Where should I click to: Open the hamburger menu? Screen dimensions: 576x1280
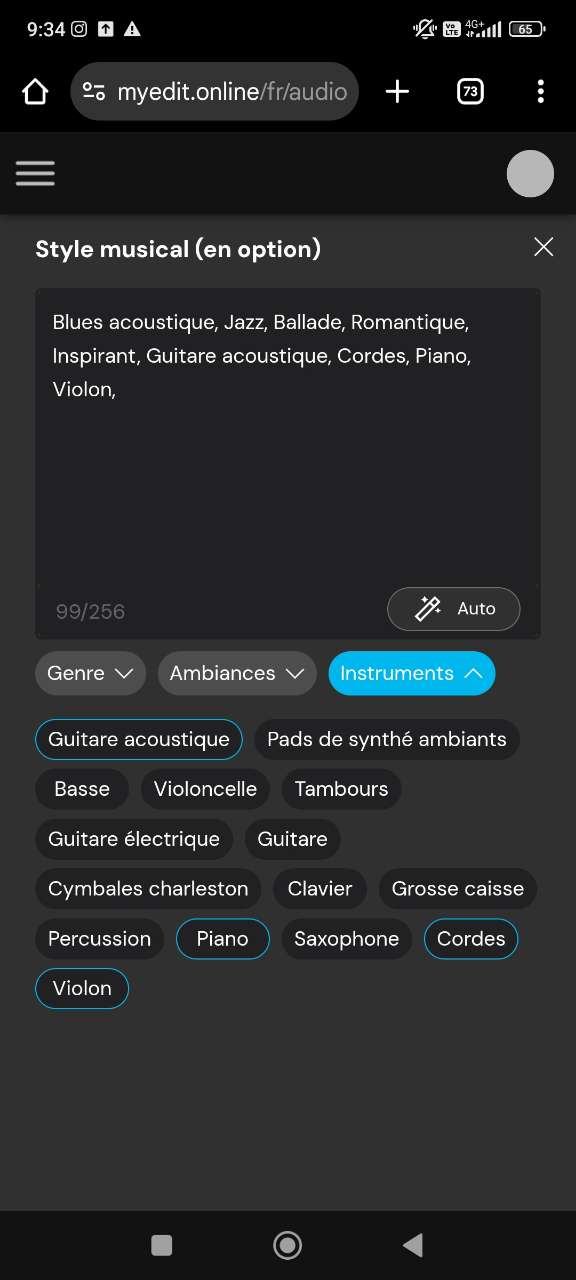pyautogui.click(x=35, y=173)
